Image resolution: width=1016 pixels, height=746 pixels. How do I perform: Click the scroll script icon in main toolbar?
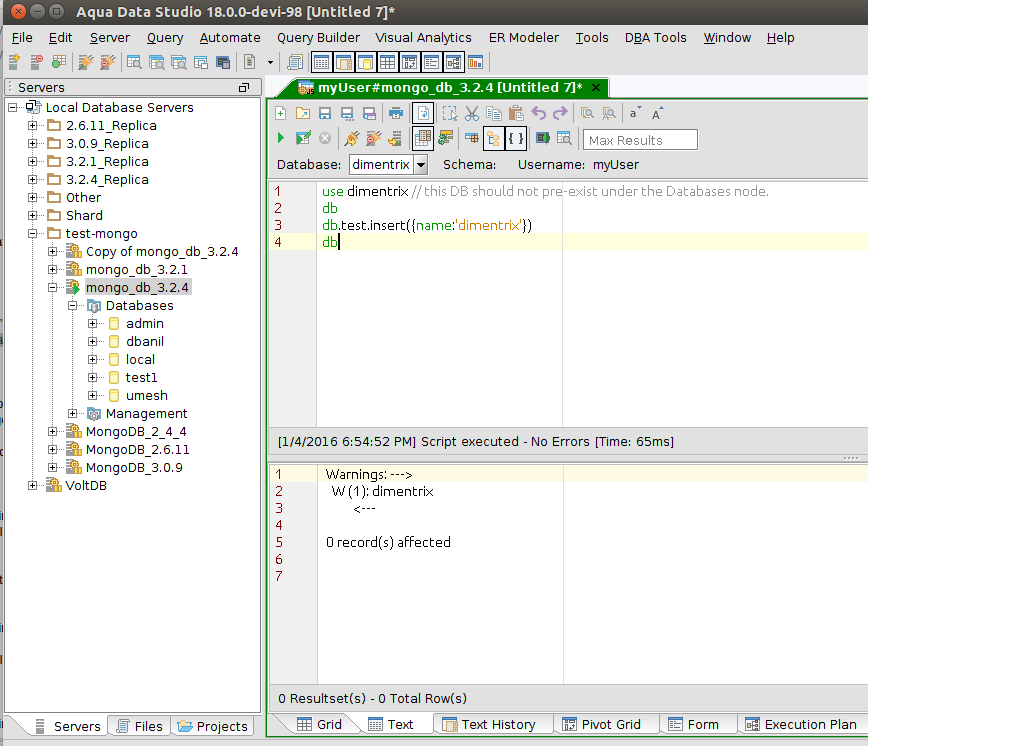(295, 62)
